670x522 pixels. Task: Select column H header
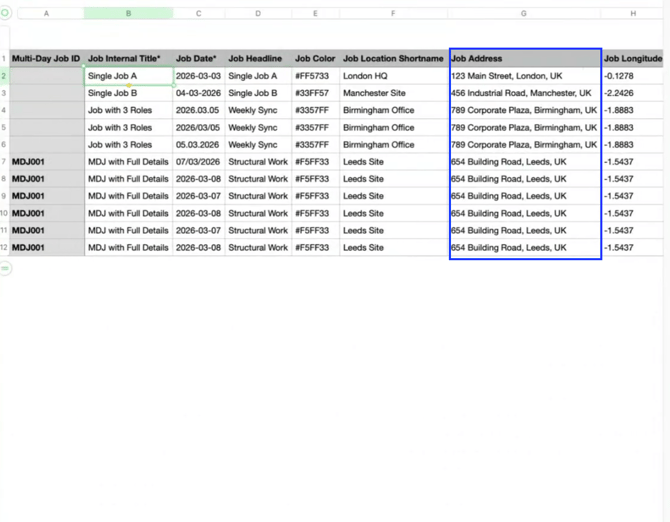coord(634,14)
